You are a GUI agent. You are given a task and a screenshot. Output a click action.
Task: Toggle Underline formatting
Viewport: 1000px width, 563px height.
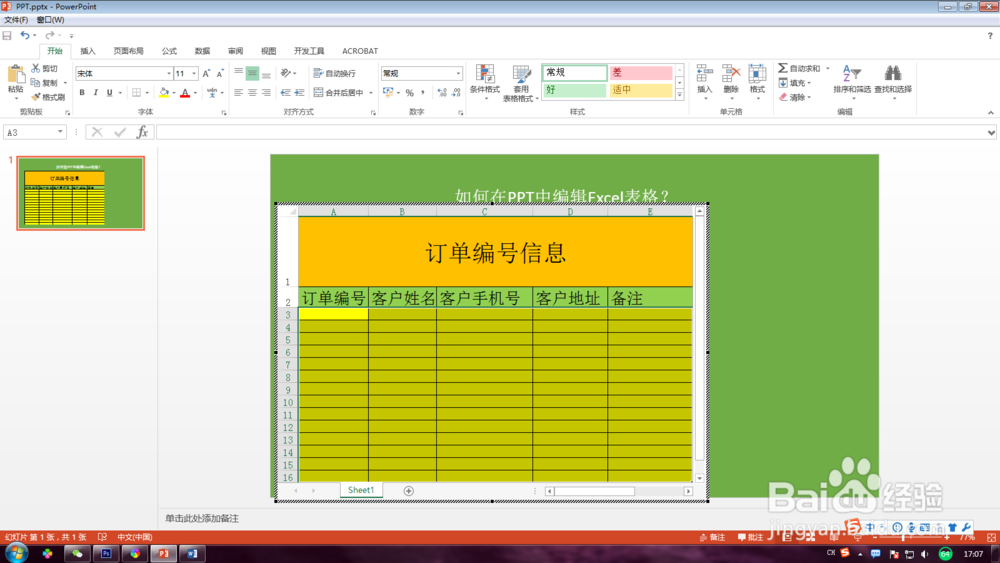110,92
